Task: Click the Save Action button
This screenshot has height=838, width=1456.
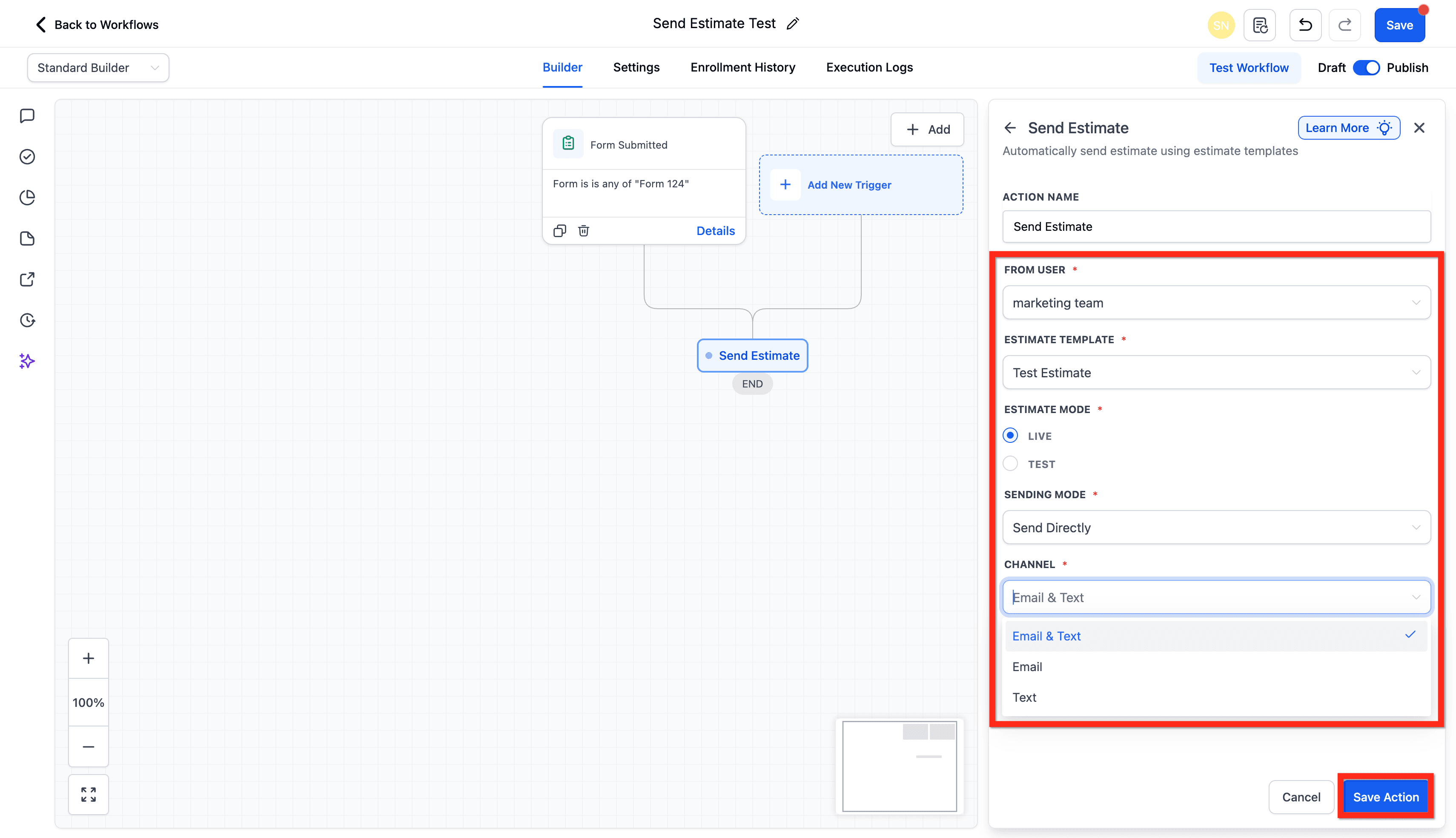Action: tap(1385, 797)
